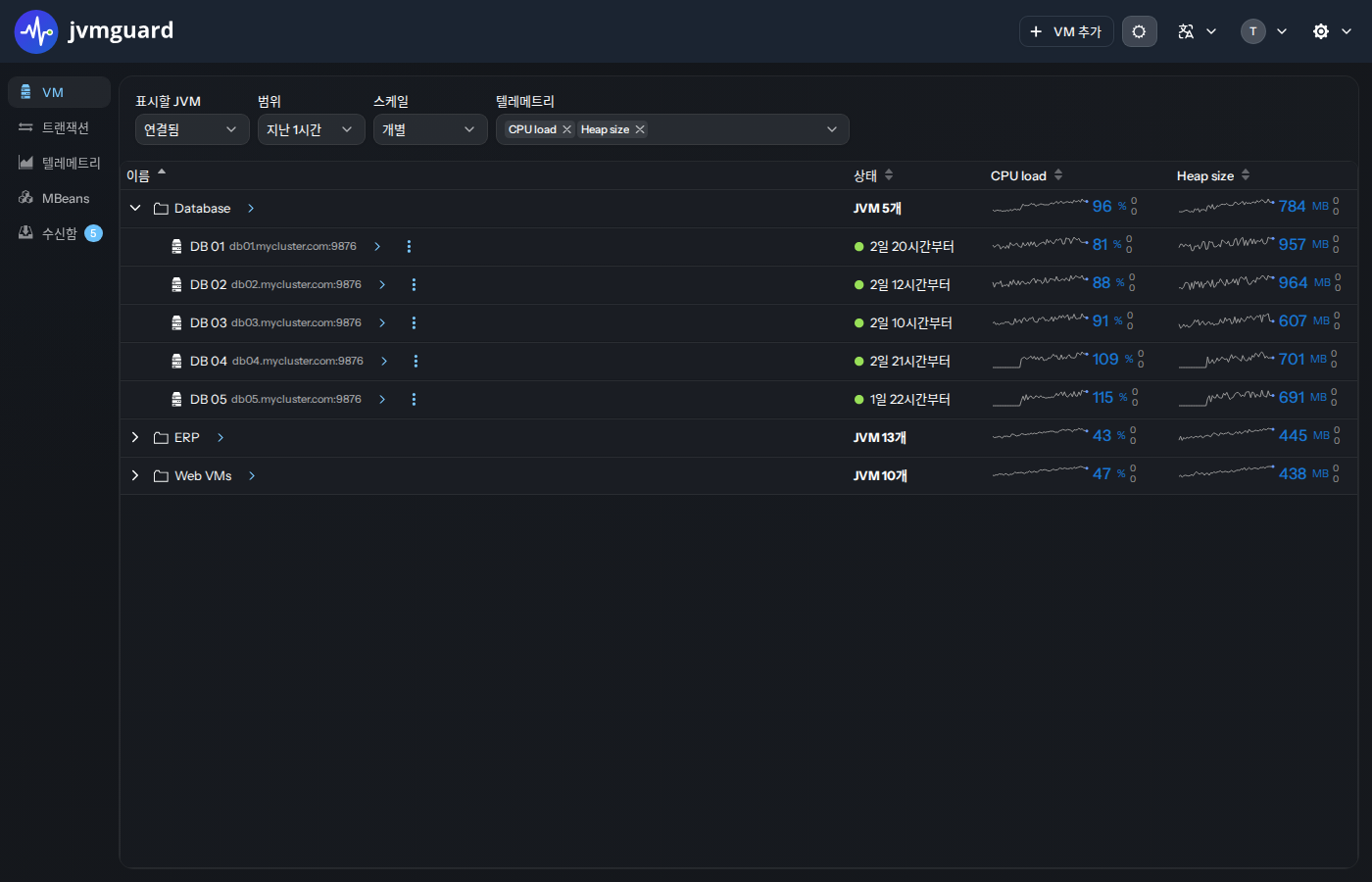This screenshot has height=882, width=1372.
Task: Open the Web VMs group details arrow
Action: [x=252, y=476]
